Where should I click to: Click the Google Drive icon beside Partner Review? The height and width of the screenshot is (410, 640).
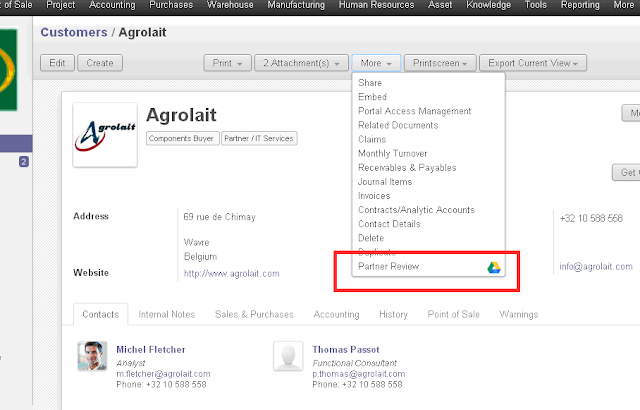pyautogui.click(x=494, y=268)
